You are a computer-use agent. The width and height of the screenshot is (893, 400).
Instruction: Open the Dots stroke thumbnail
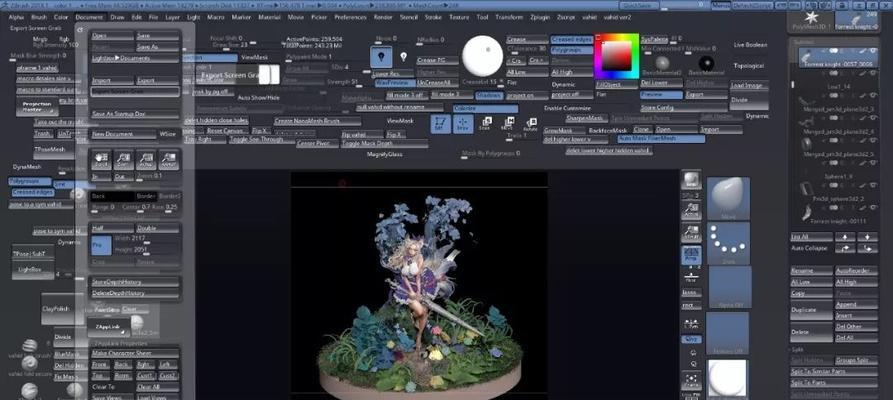tap(728, 243)
